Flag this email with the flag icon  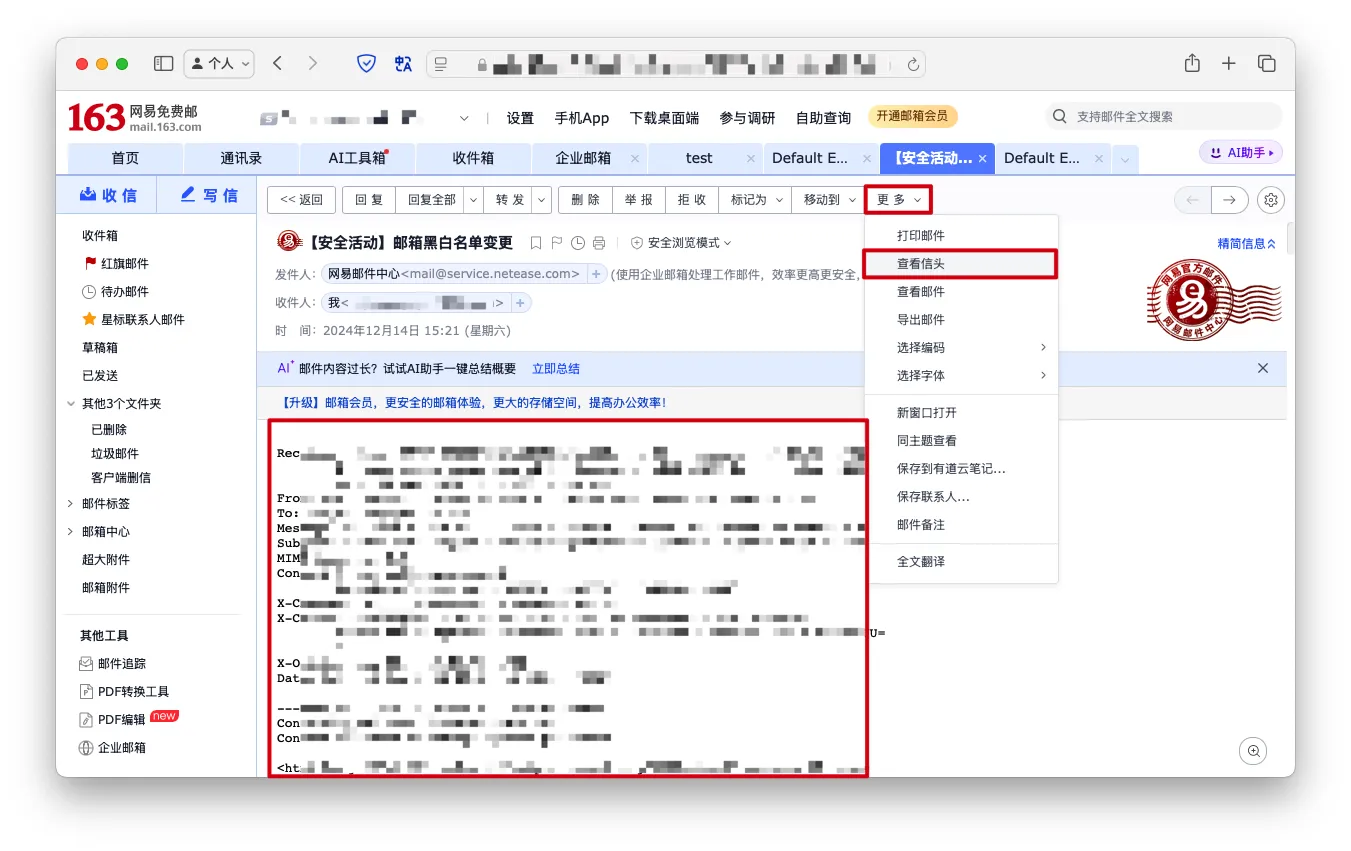pyautogui.click(x=557, y=243)
